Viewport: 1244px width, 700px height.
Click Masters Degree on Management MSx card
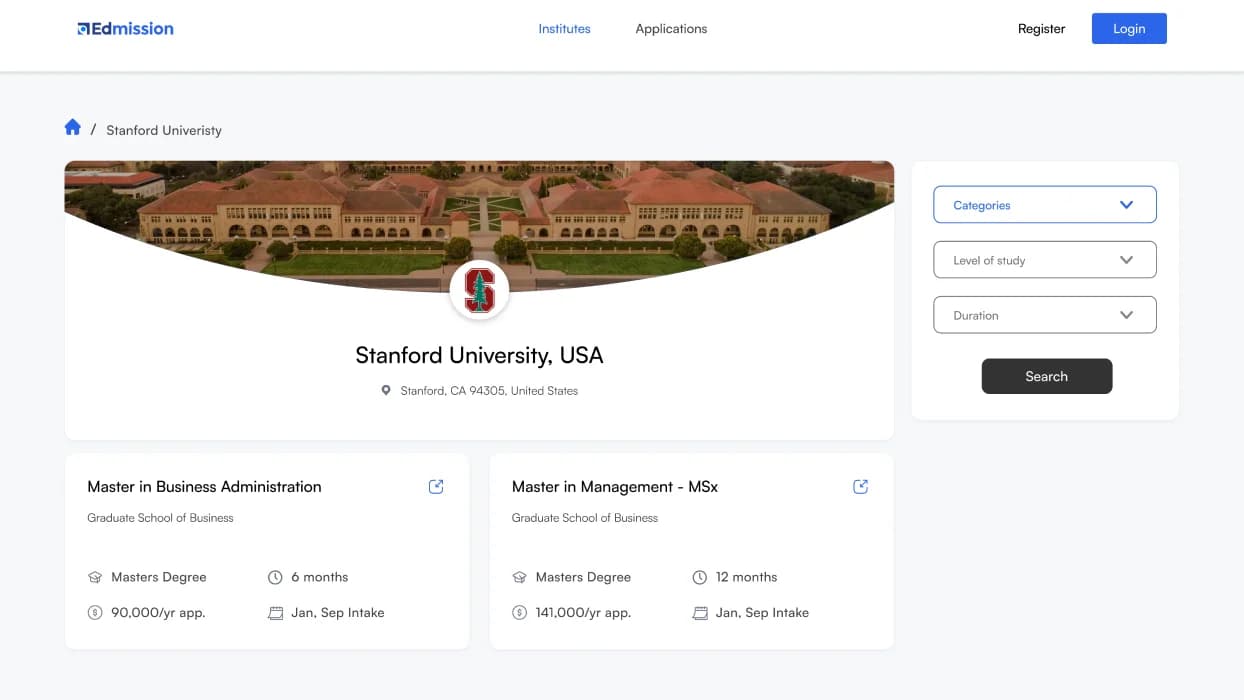[583, 577]
